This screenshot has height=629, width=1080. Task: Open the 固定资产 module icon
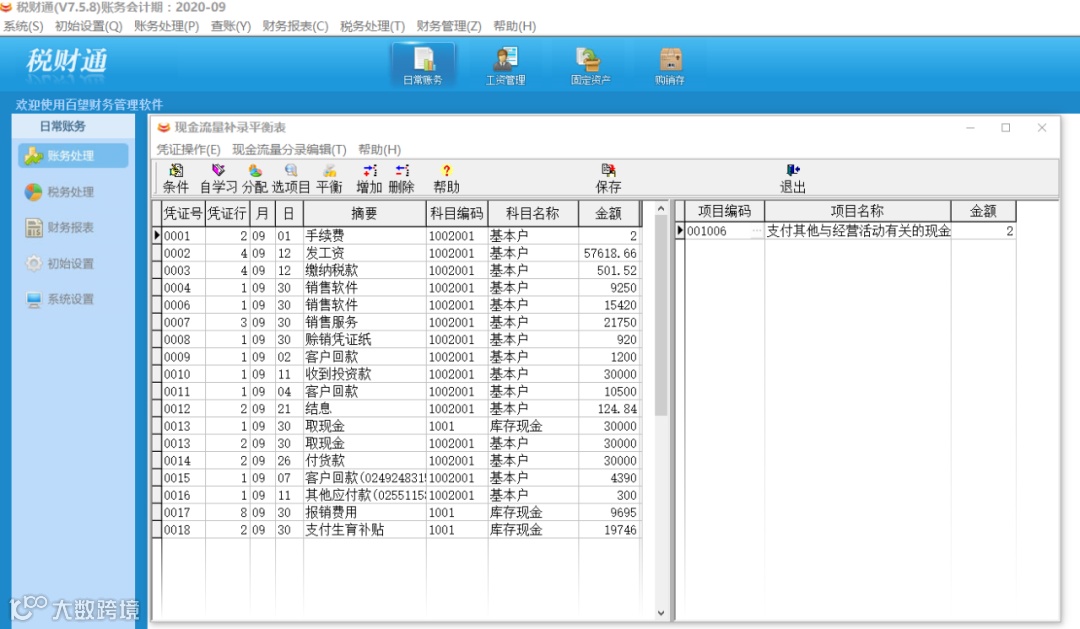pyautogui.click(x=590, y=65)
